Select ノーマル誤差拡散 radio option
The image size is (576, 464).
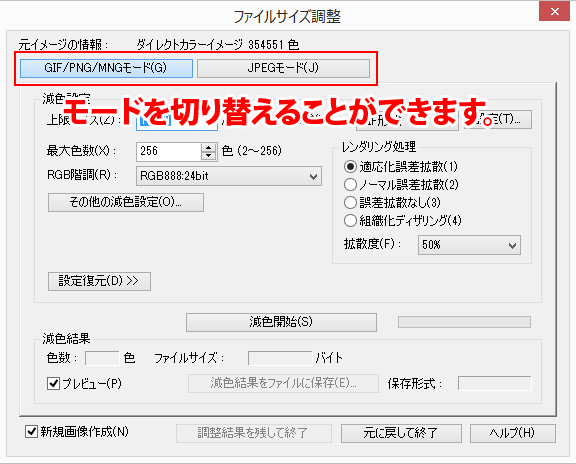click(350, 184)
